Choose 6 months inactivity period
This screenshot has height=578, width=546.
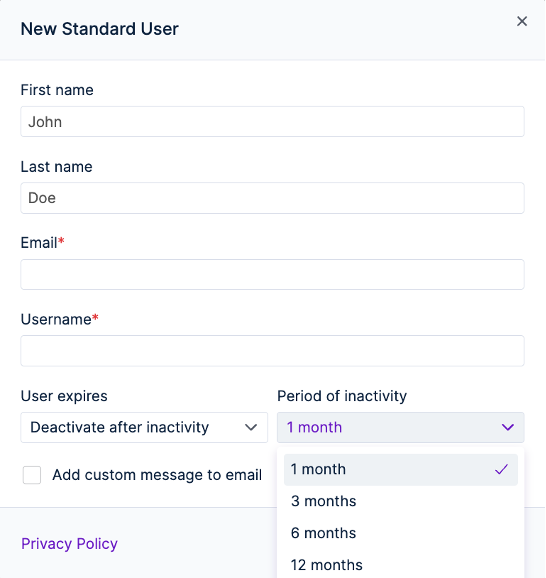click(x=401, y=533)
